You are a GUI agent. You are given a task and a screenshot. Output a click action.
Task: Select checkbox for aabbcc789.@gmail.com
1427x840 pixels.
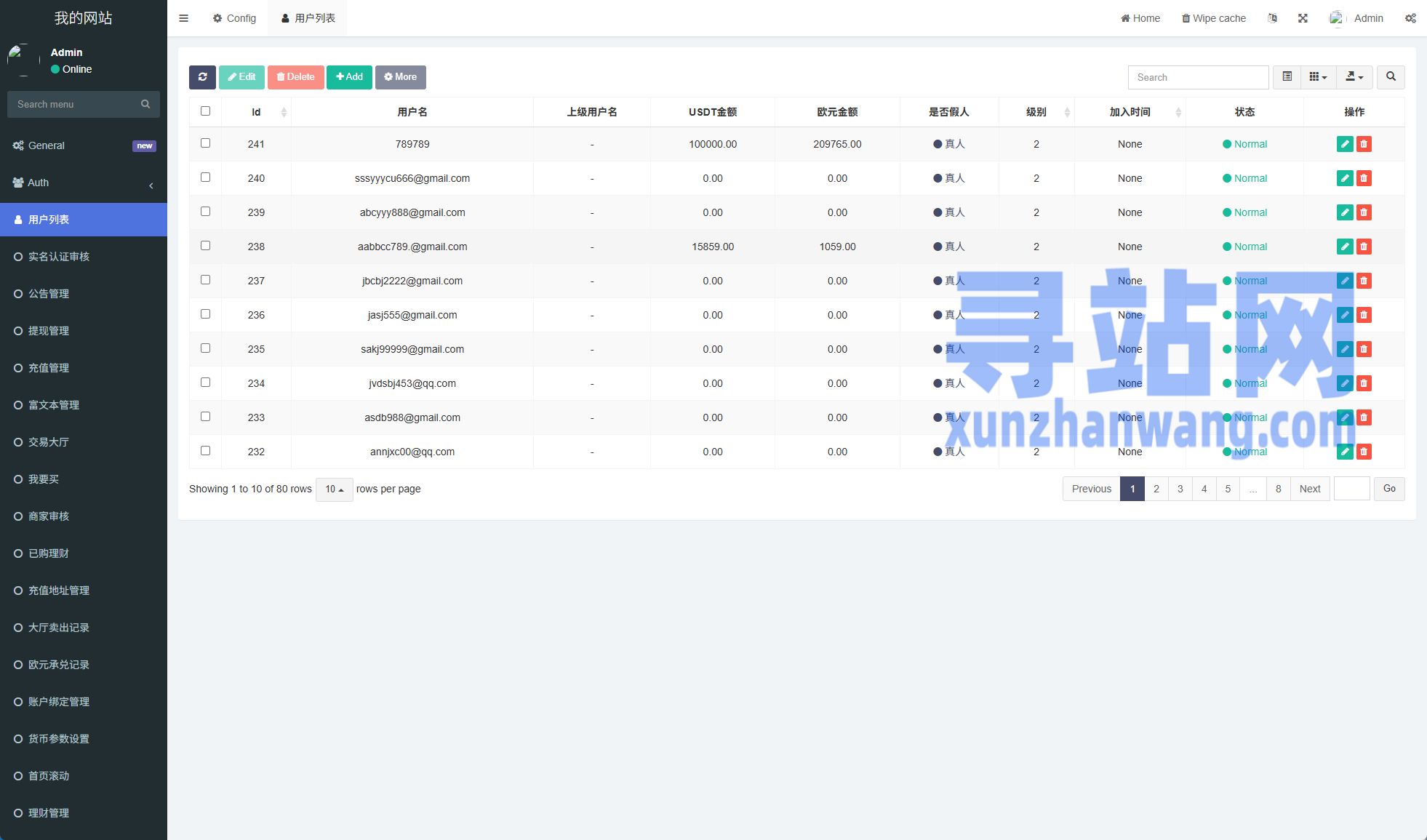(205, 246)
